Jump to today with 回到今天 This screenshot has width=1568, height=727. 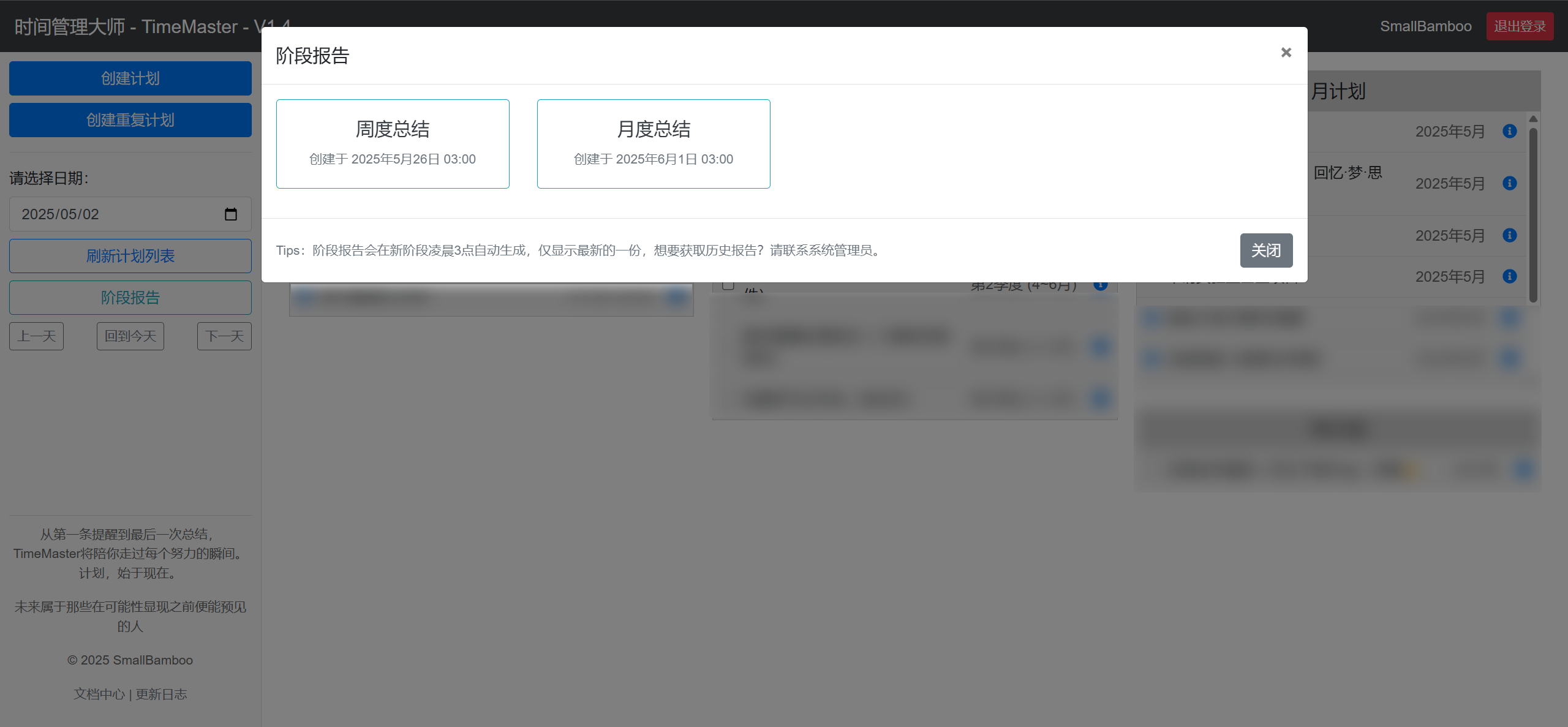pyautogui.click(x=130, y=336)
